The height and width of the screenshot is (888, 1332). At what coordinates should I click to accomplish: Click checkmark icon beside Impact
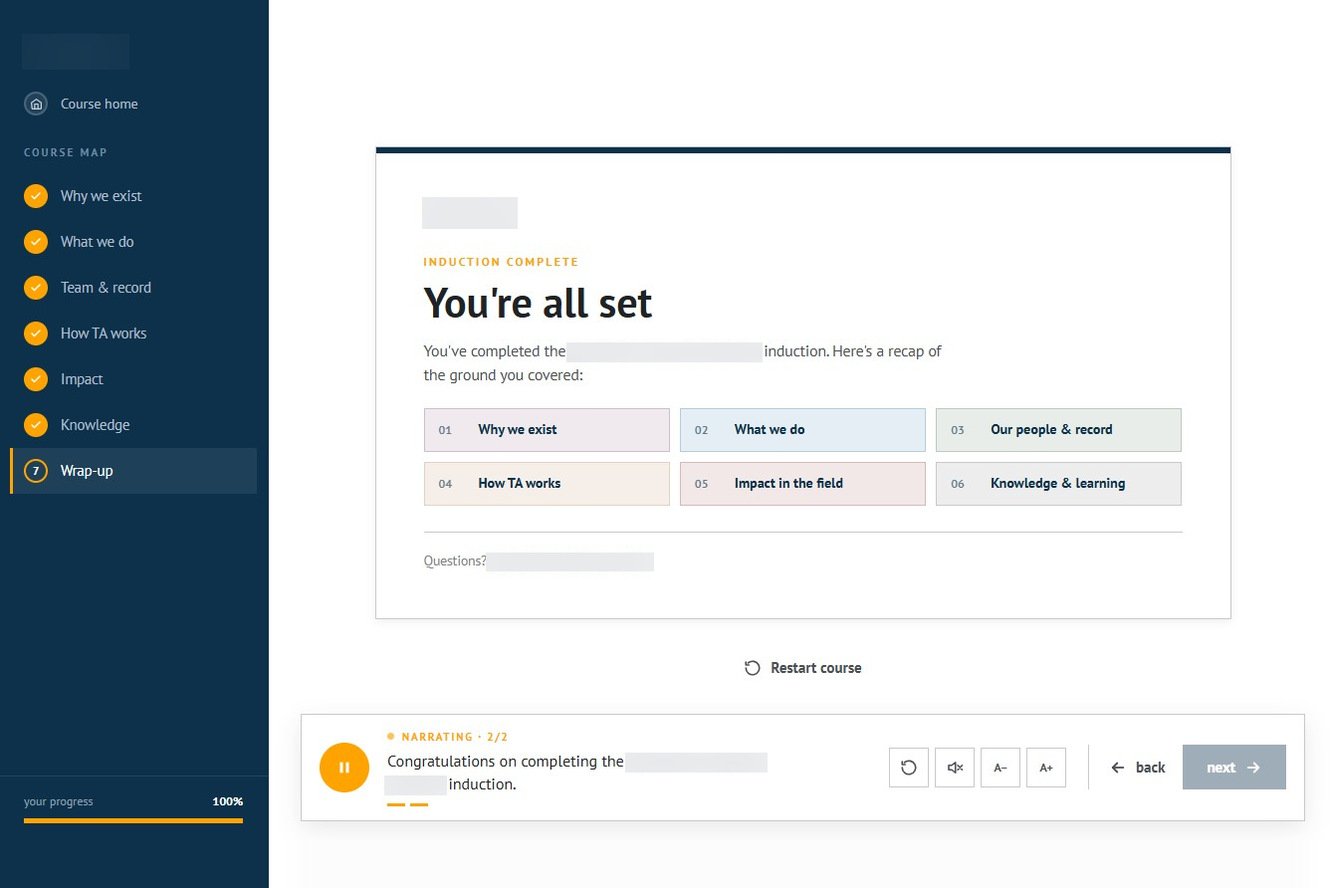click(x=36, y=380)
